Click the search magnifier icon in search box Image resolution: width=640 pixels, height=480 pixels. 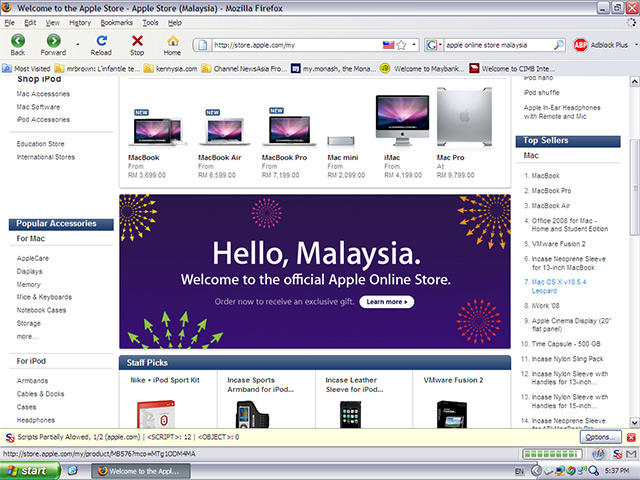click(558, 45)
